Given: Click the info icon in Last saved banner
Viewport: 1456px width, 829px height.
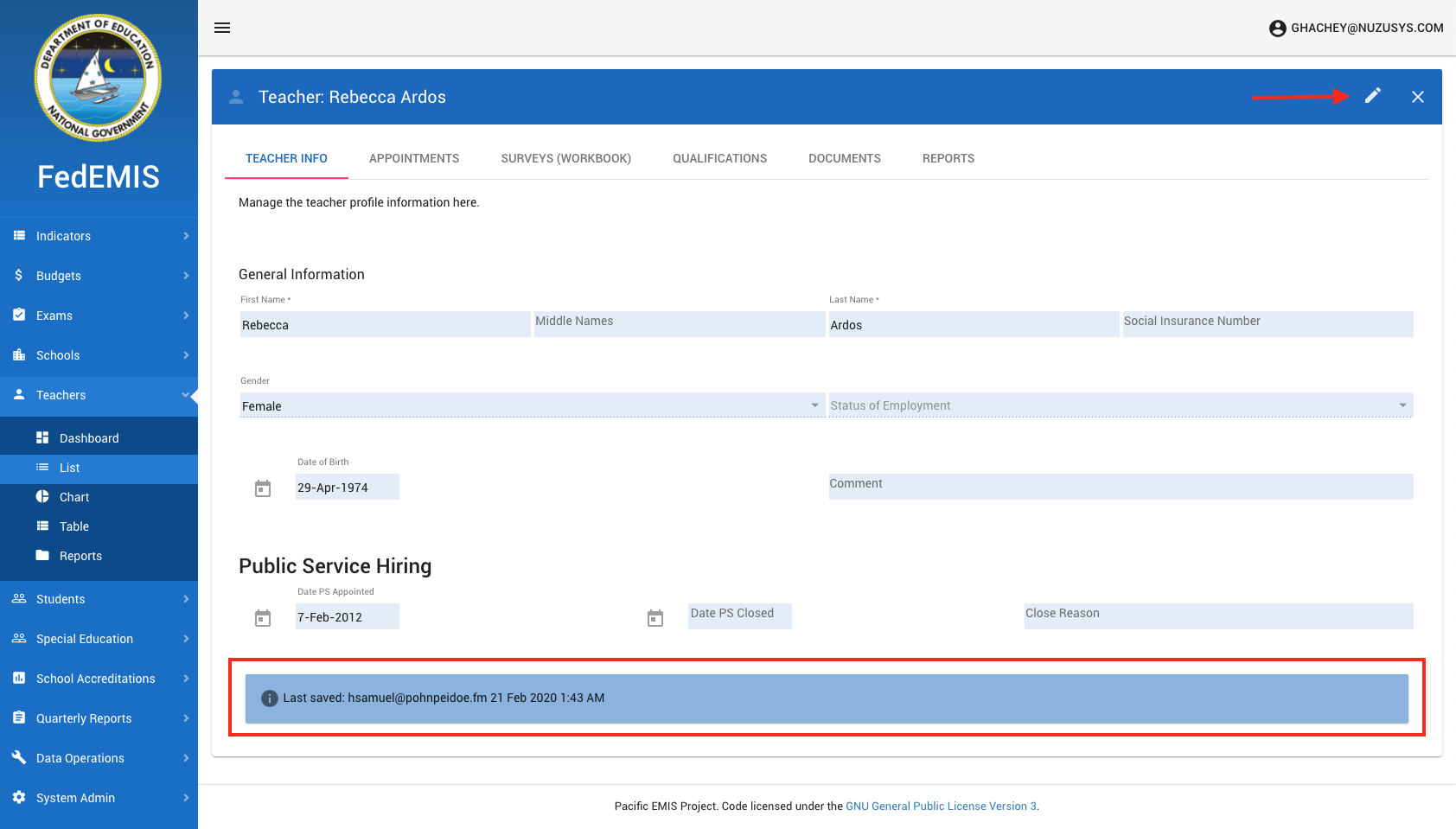Looking at the screenshot, I should coord(269,698).
